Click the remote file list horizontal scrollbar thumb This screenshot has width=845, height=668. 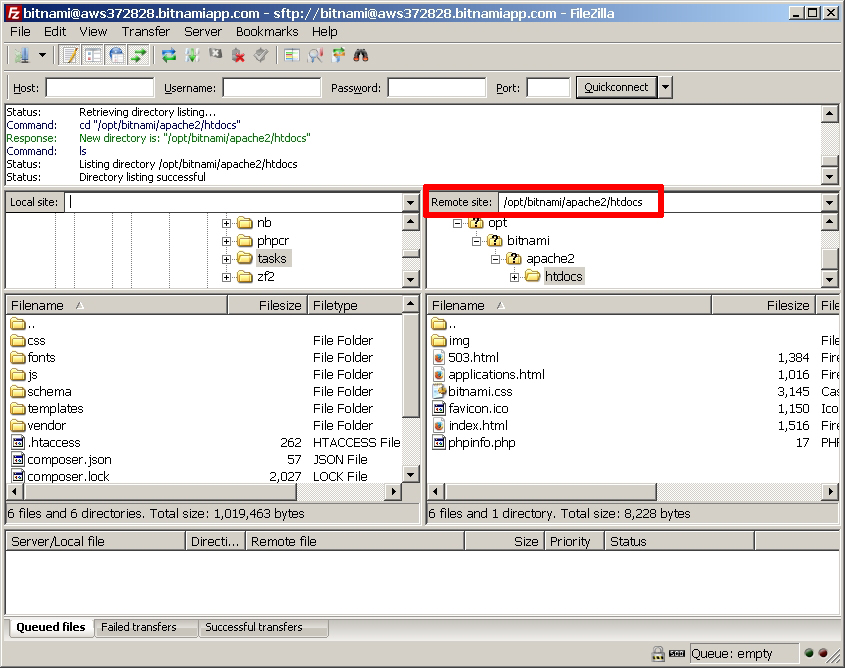tap(551, 492)
